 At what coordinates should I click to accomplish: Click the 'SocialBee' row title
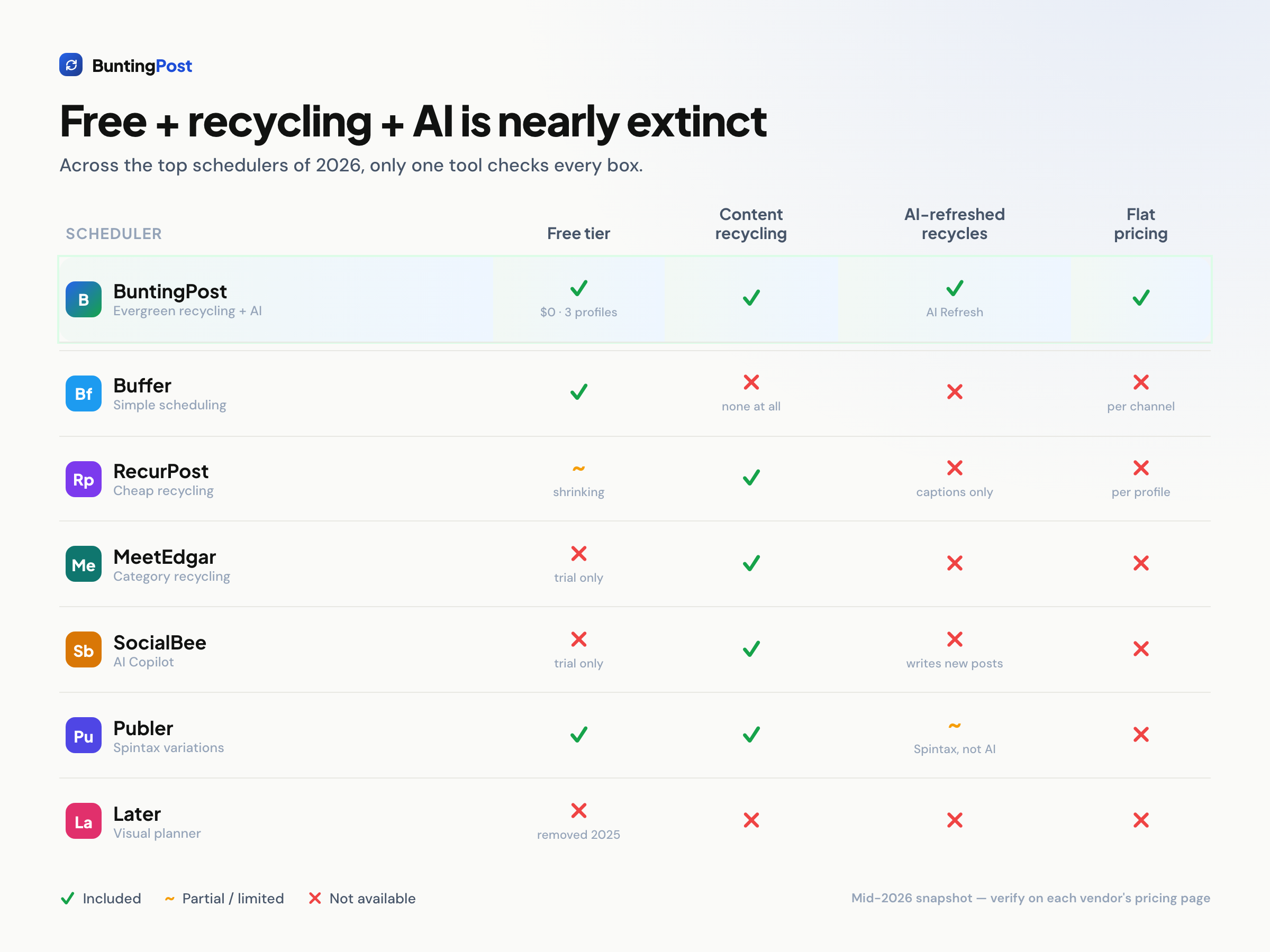160,643
